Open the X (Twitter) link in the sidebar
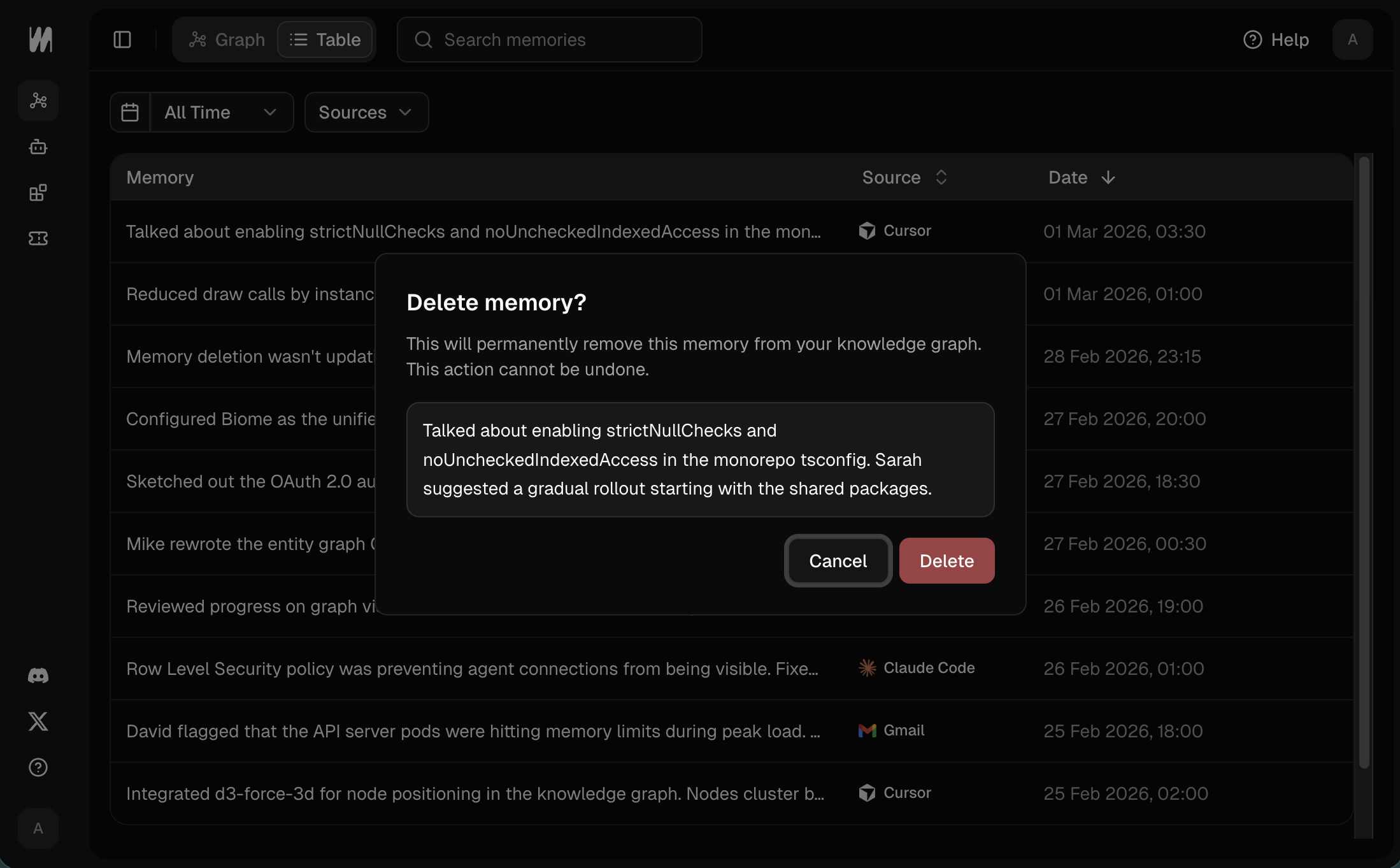This screenshot has height=868, width=1400. point(38,721)
